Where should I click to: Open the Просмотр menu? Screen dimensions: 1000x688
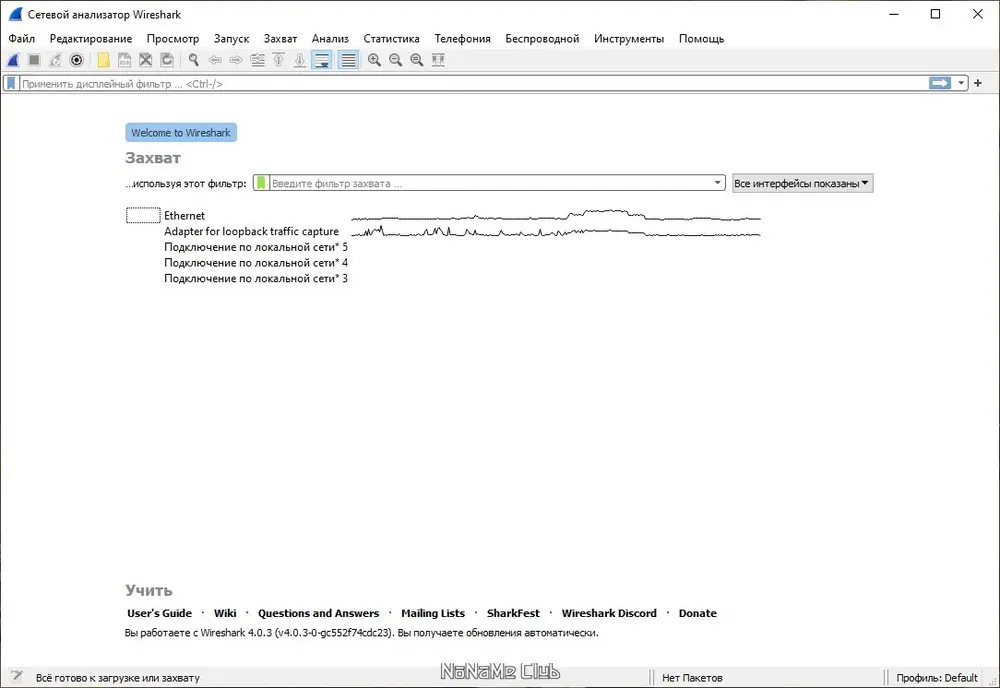pyautogui.click(x=173, y=38)
